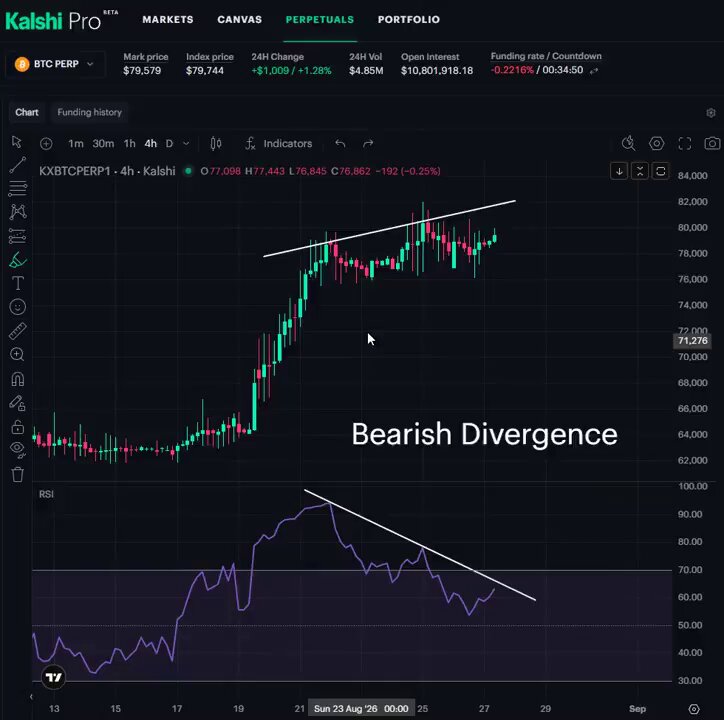The width and height of the screenshot is (724, 720).
Task: Select the 4h timeframe
Action: pyautogui.click(x=151, y=144)
